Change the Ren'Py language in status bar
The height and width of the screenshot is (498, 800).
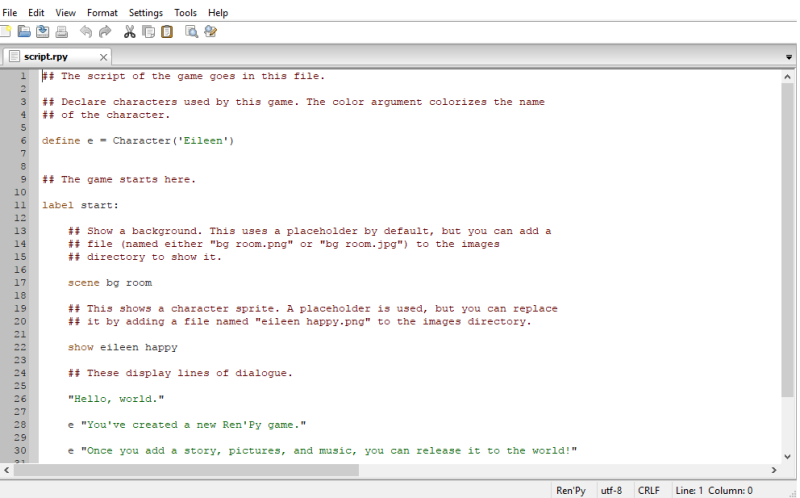click(x=571, y=490)
